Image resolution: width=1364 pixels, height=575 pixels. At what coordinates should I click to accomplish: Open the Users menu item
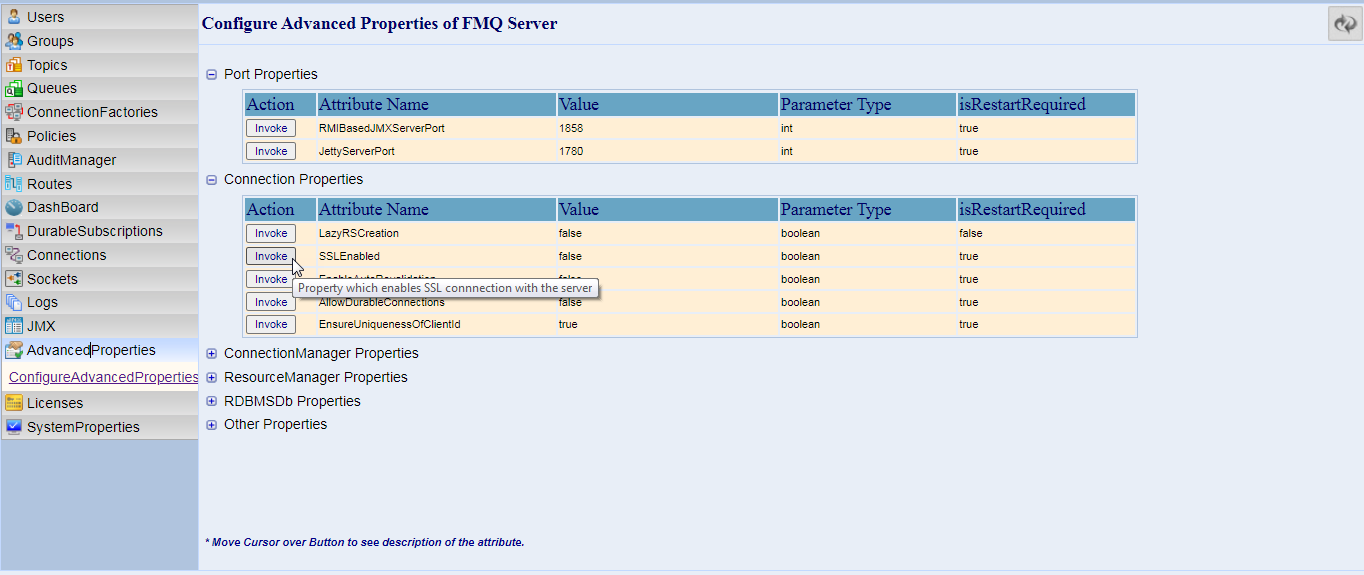pyautogui.click(x=100, y=17)
